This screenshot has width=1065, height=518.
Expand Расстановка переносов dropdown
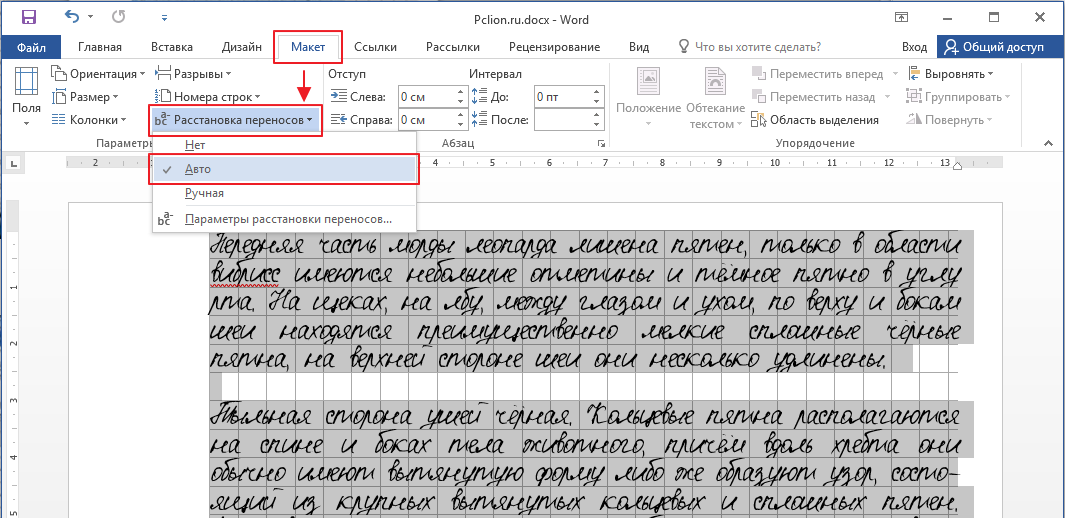point(236,120)
